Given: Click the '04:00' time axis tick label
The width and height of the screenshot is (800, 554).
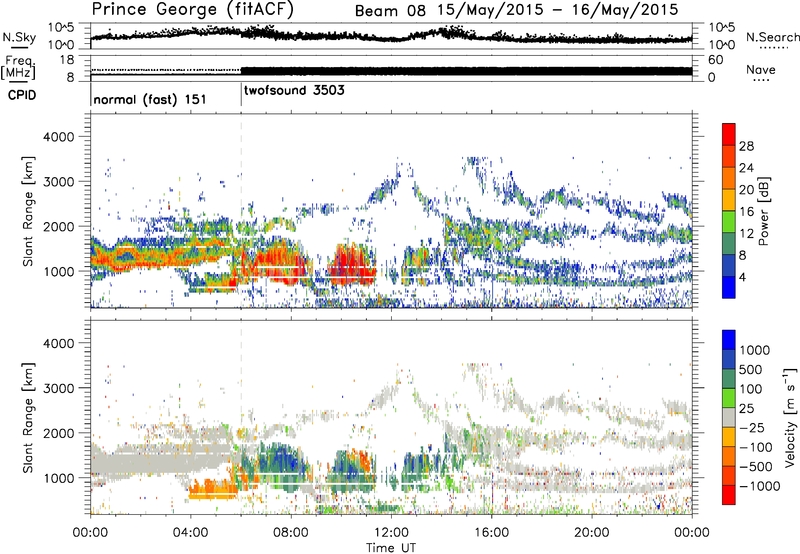Looking at the screenshot, I should tap(191, 533).
